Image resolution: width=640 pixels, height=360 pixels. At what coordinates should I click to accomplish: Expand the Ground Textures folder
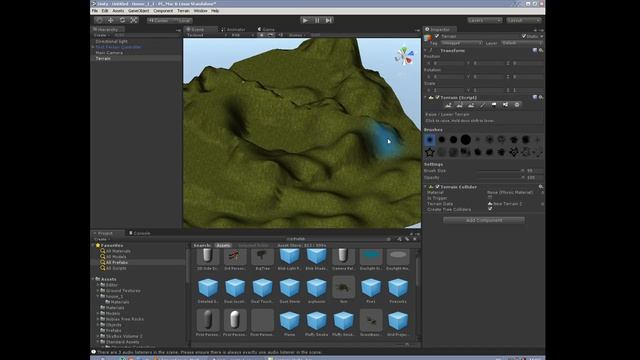click(98, 291)
